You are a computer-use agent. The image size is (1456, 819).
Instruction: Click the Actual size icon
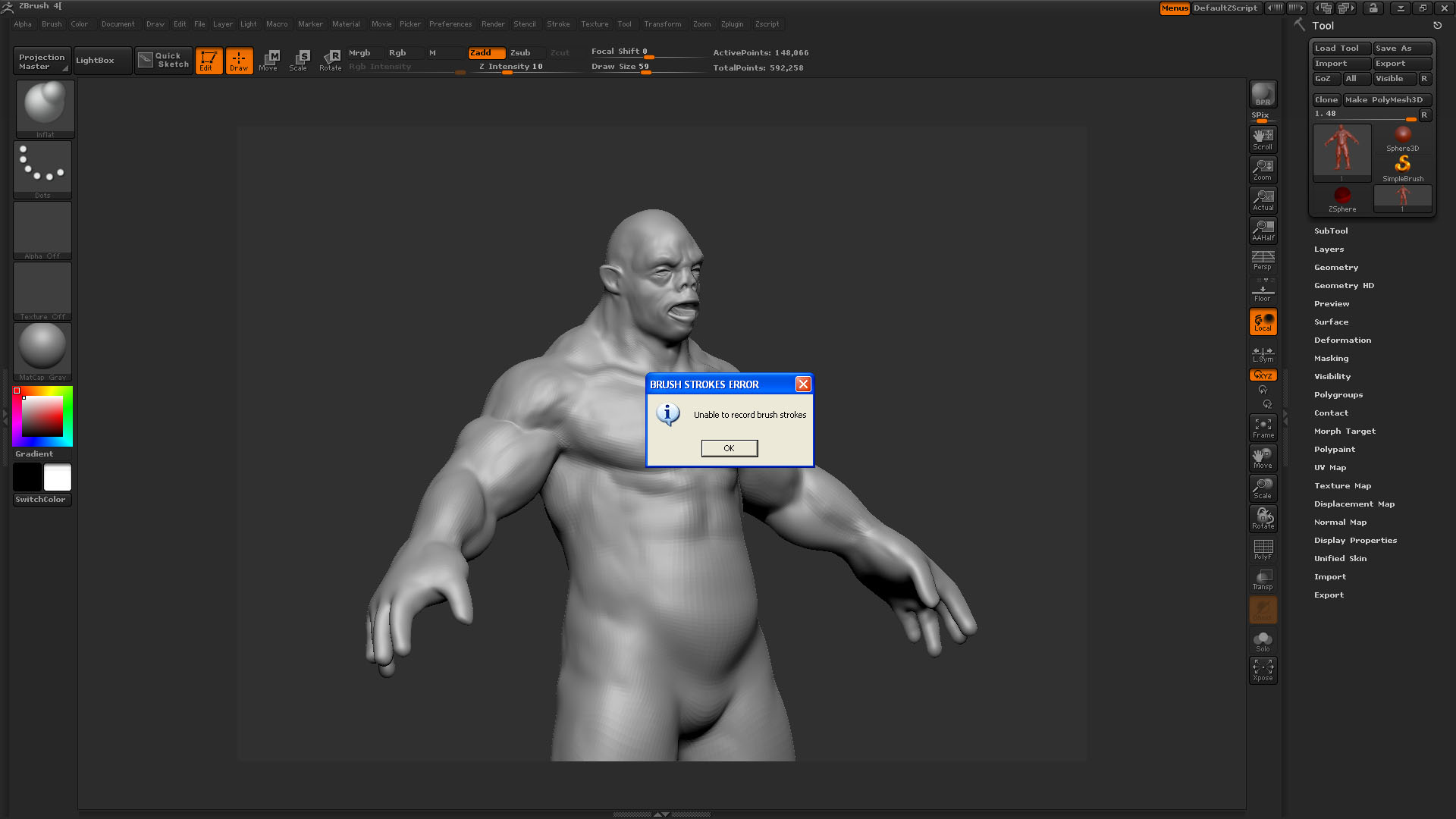tap(1263, 199)
